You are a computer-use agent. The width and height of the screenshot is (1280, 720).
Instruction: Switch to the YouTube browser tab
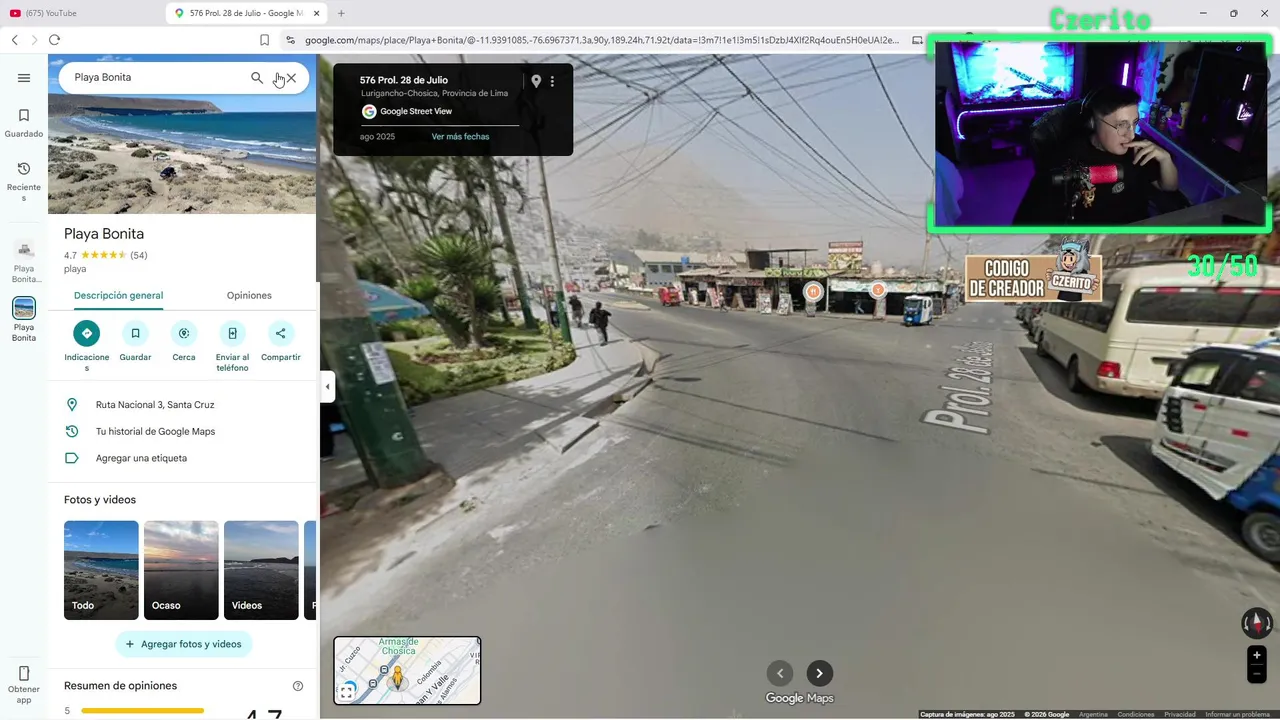pos(80,13)
